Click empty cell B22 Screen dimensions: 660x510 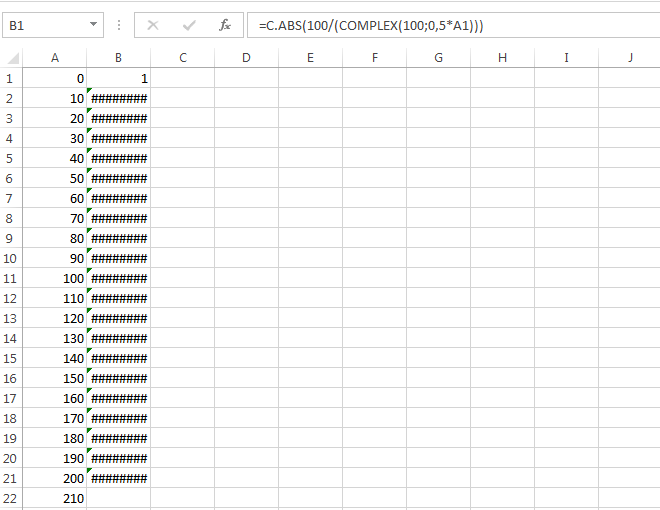tap(118, 498)
